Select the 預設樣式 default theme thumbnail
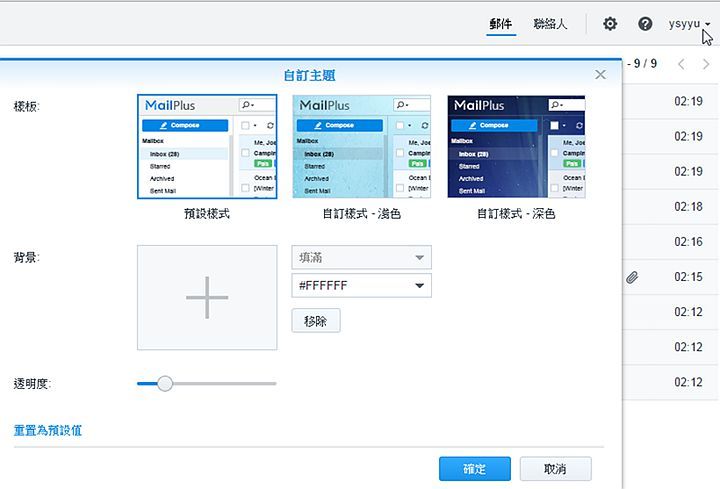720x489 pixels. coord(207,147)
